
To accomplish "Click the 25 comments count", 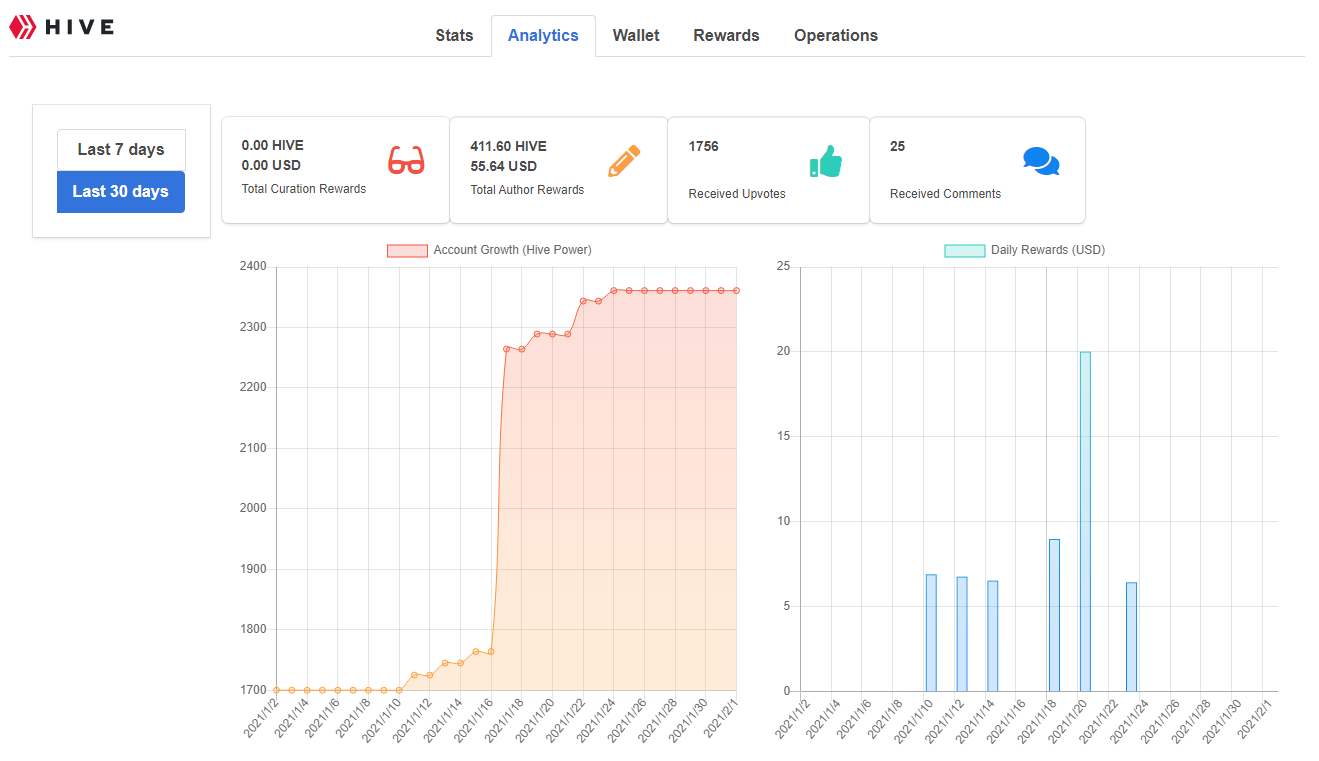I will click(x=897, y=146).
